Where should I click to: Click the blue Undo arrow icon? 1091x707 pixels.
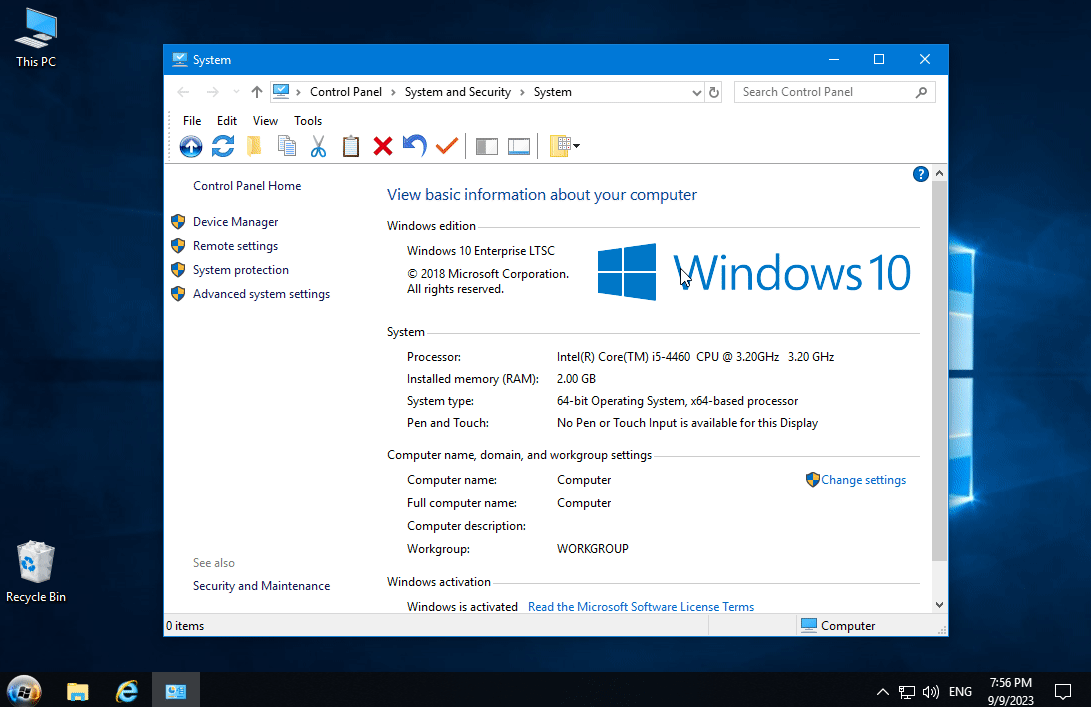(415, 146)
